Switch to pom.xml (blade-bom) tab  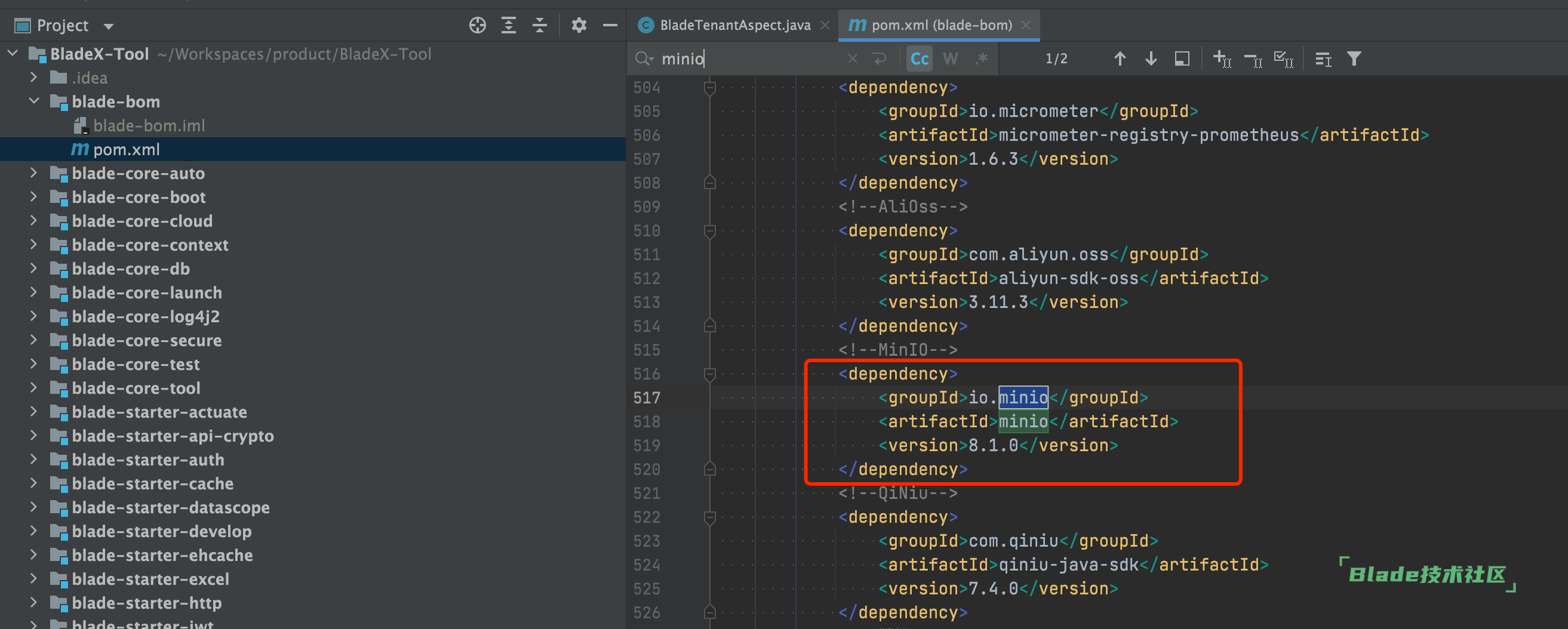click(x=939, y=25)
